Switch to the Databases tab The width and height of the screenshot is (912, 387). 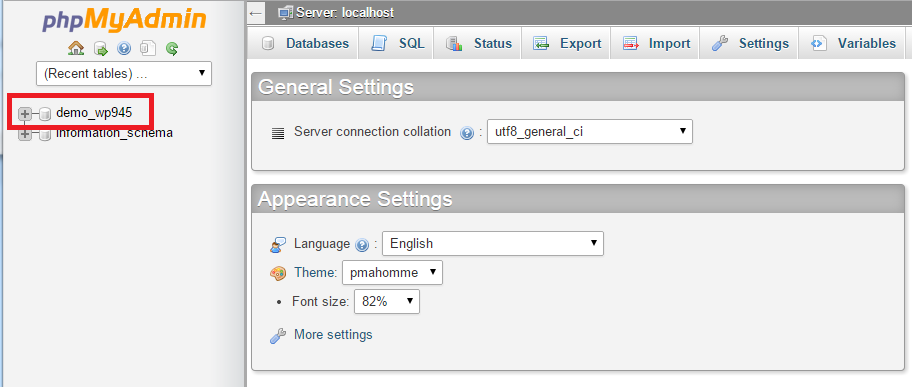(x=305, y=44)
